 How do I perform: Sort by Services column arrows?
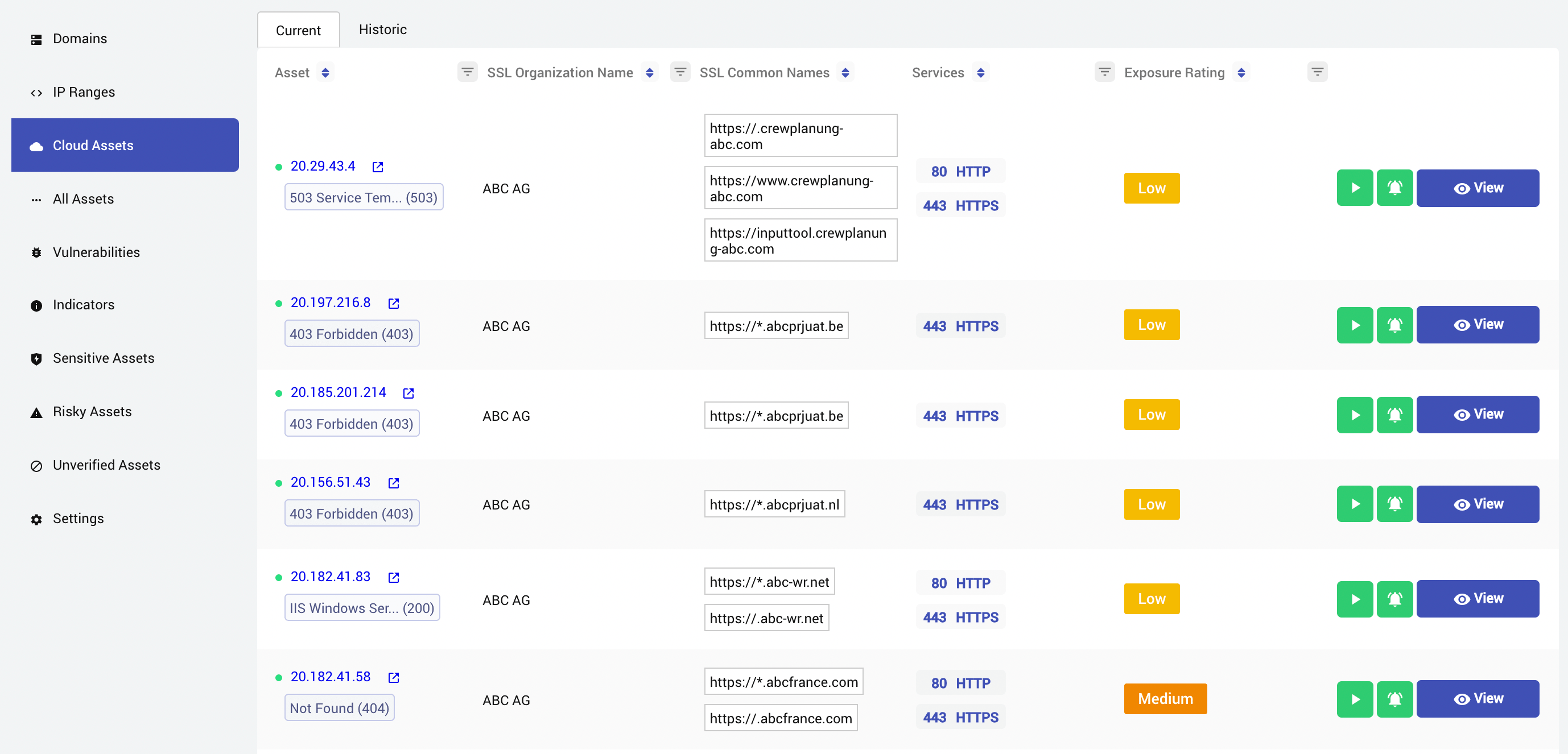click(x=980, y=73)
